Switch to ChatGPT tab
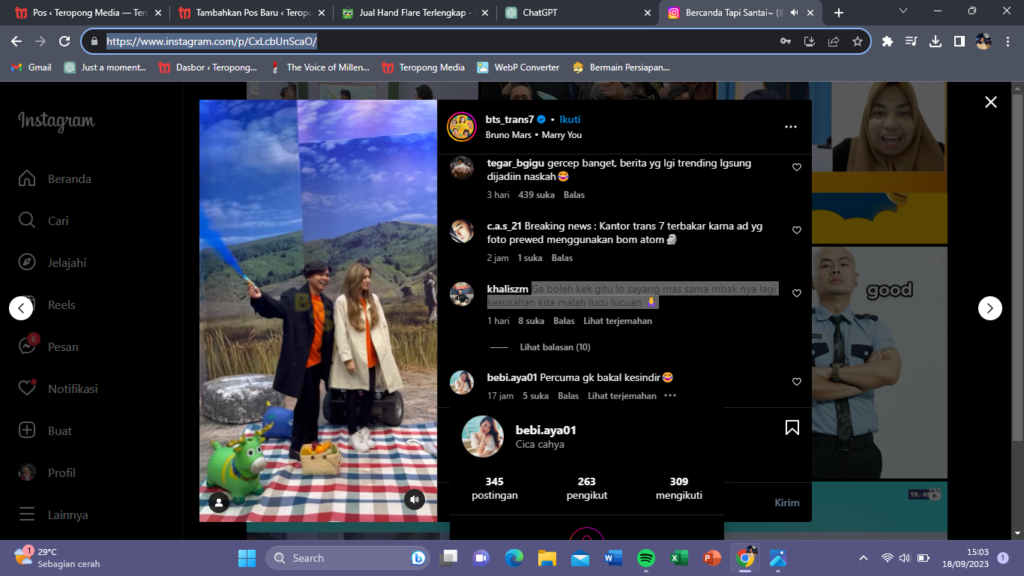The width and height of the screenshot is (1024, 576). tap(579, 12)
